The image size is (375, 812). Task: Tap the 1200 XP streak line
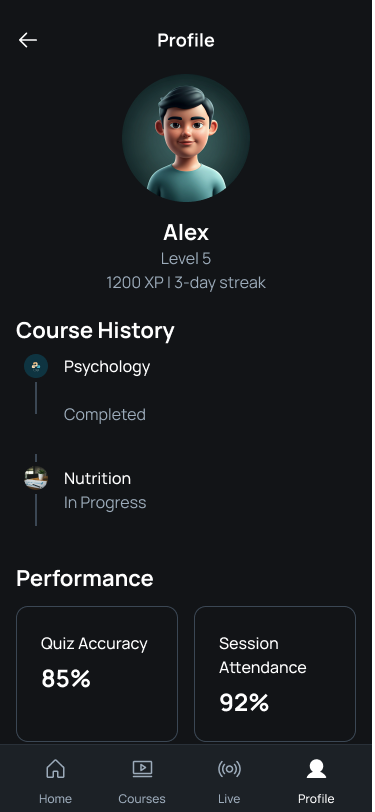click(186, 283)
